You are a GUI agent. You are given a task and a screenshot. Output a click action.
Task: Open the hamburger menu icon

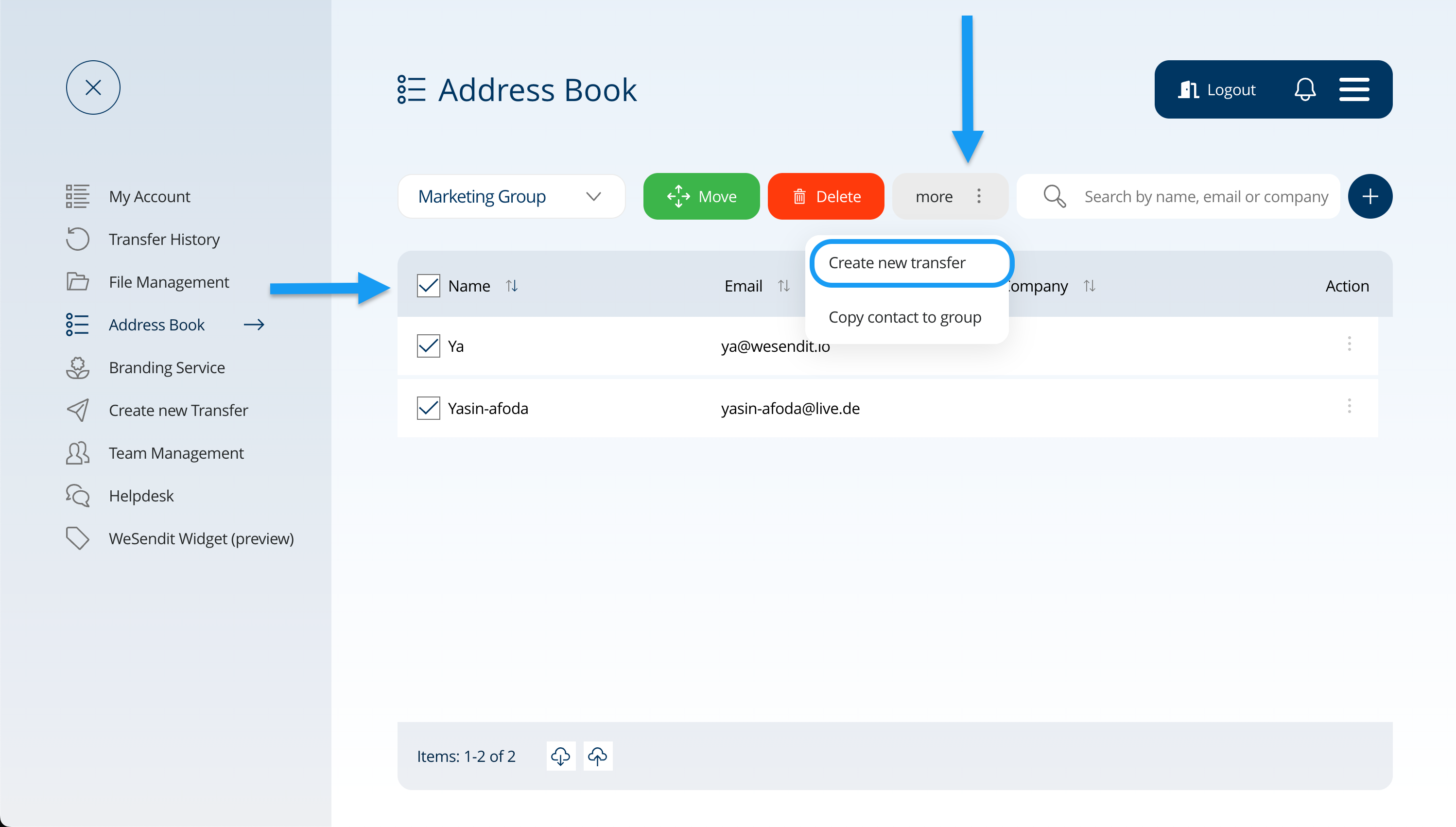(1354, 89)
